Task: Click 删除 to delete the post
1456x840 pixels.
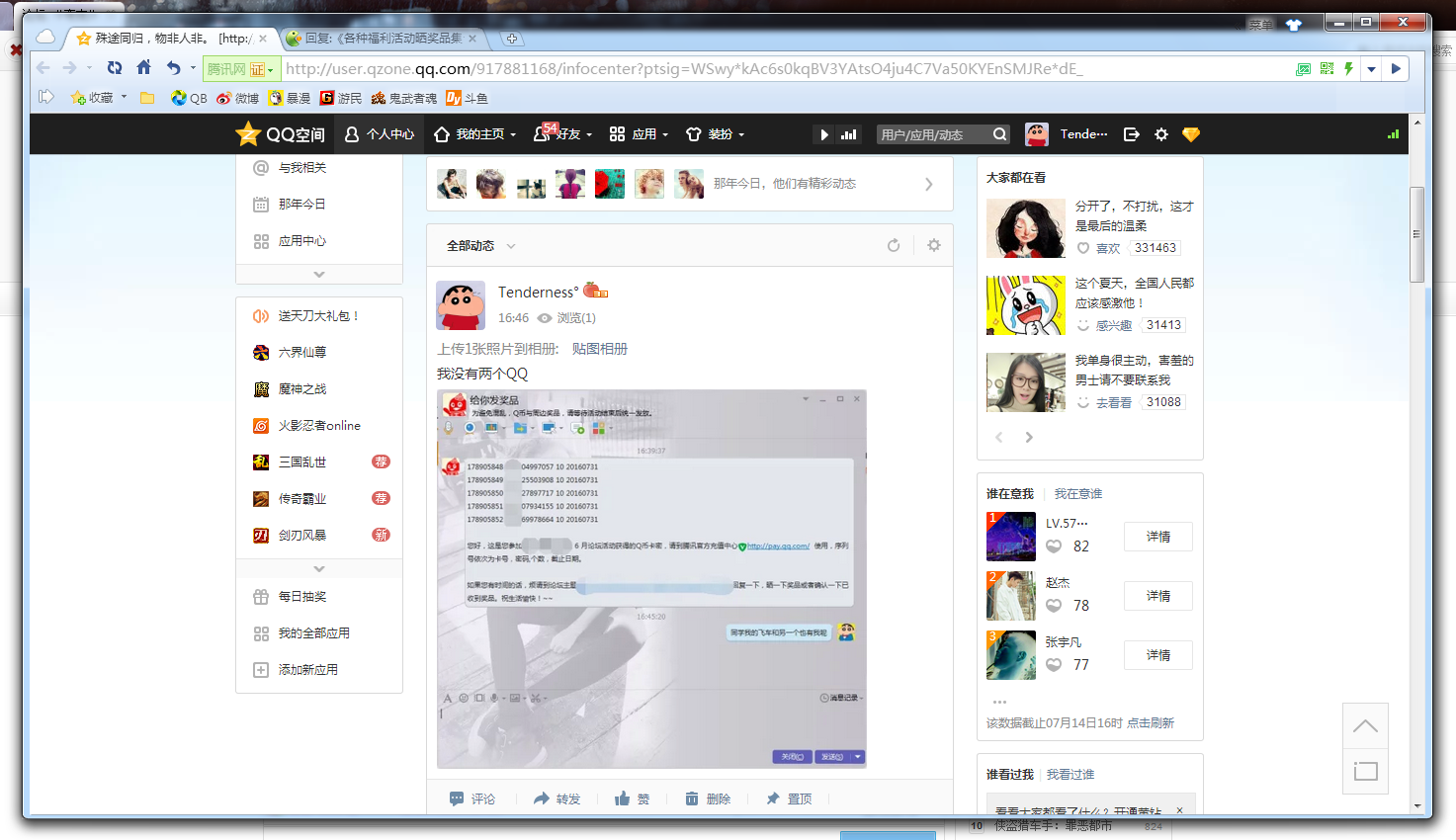Action: 708,798
